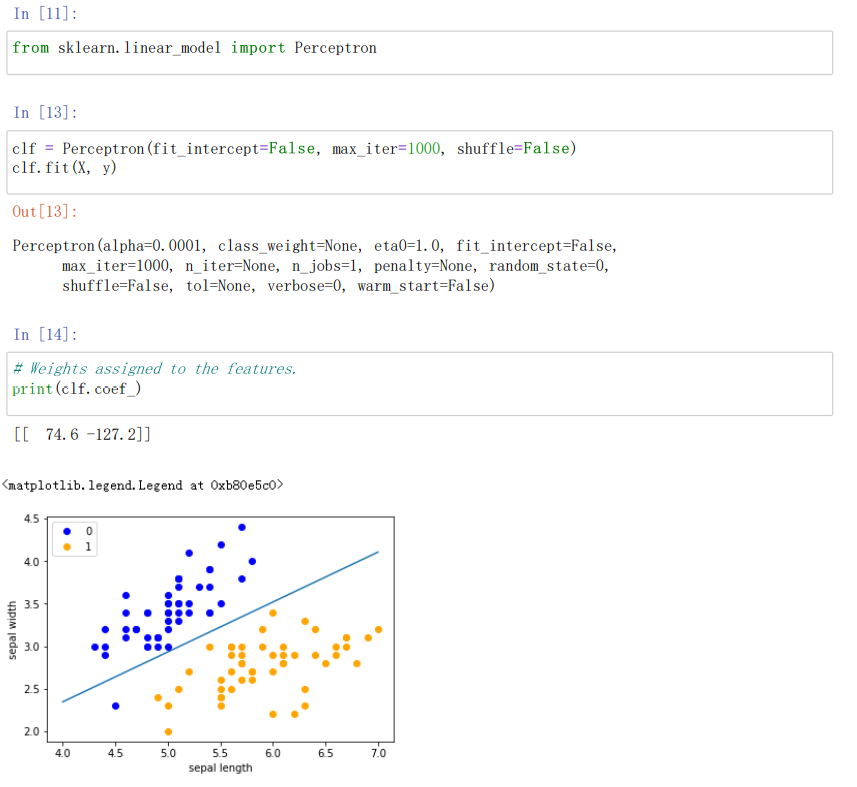This screenshot has width=857, height=787.
Task: Click the 'sepal length' x-axis label
Action: (220, 768)
